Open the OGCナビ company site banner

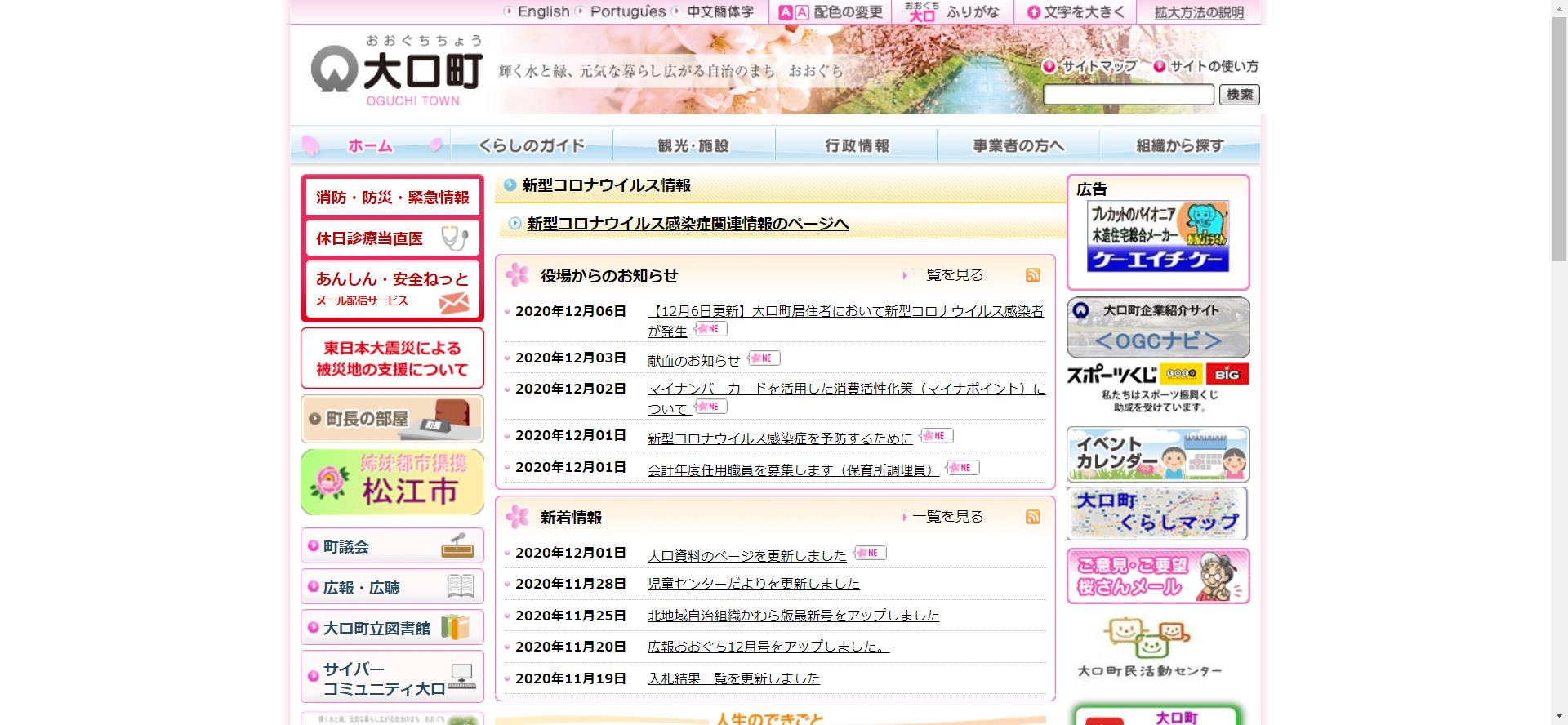pyautogui.click(x=1157, y=327)
